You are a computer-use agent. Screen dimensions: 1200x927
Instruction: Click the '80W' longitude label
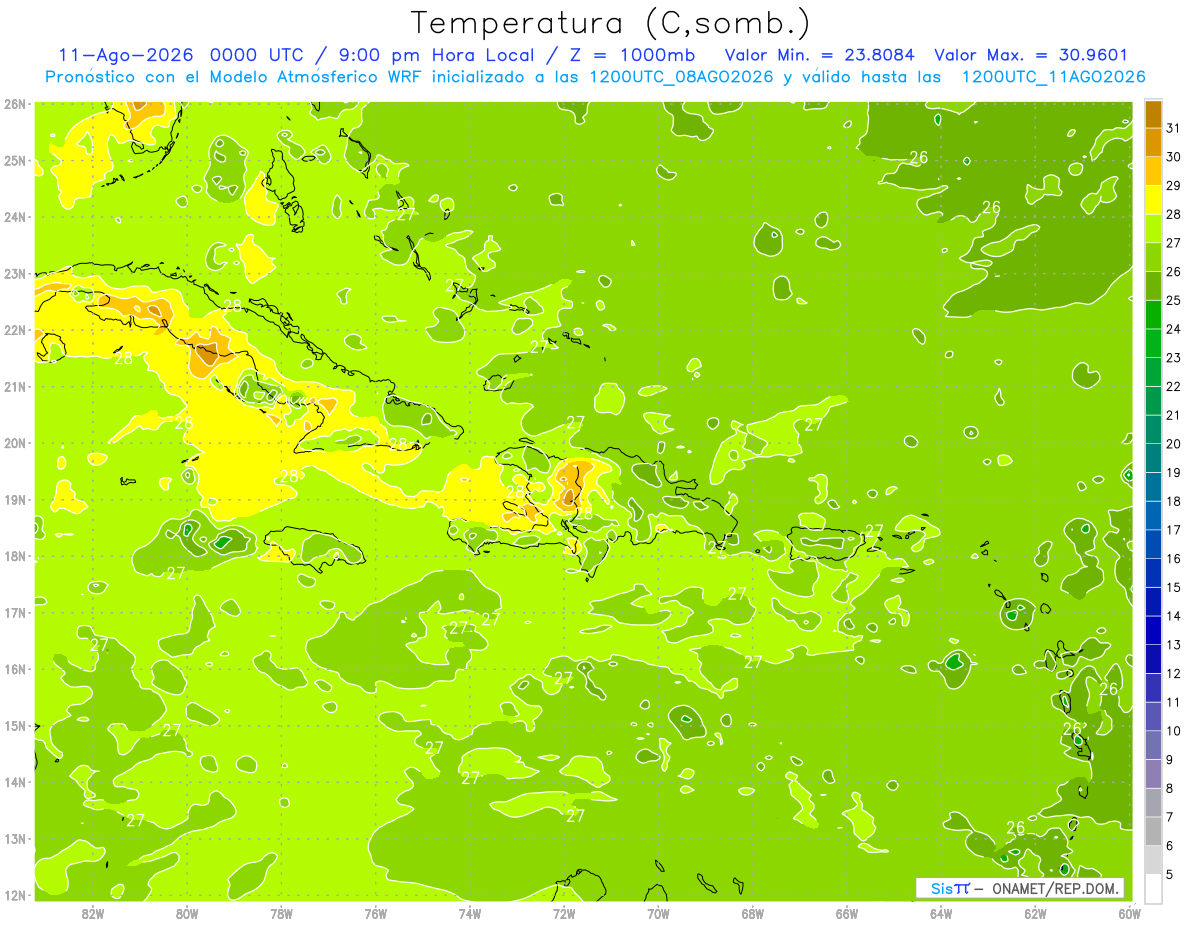[187, 913]
